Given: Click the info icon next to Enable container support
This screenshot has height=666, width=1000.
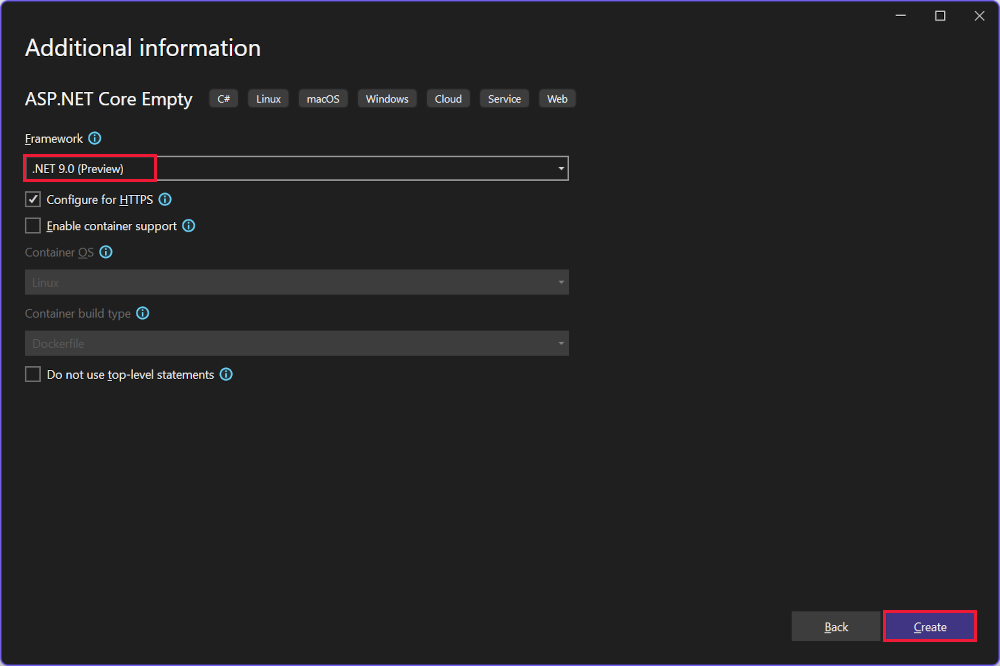Looking at the screenshot, I should tap(188, 225).
